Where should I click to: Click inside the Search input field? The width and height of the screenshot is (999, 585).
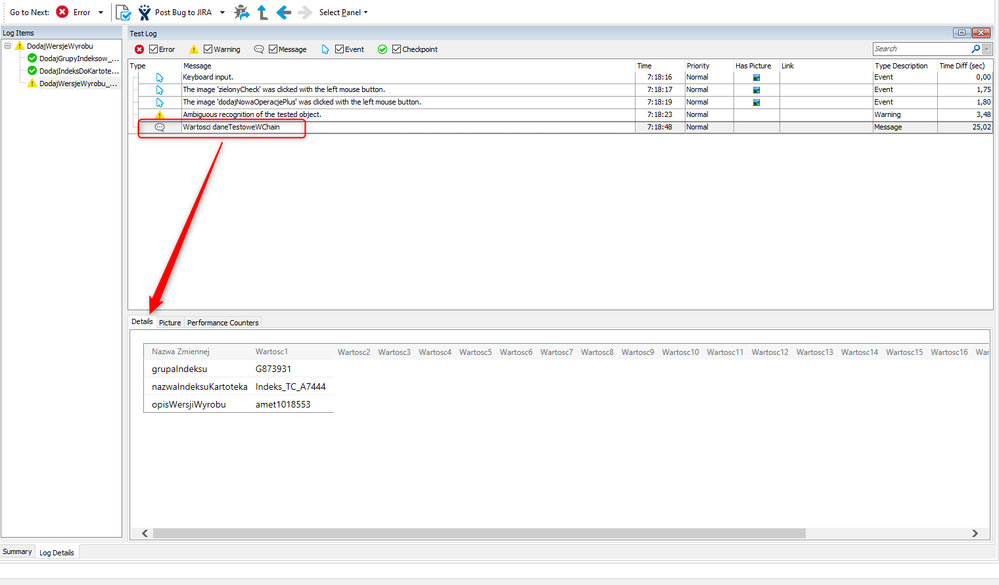coord(920,48)
